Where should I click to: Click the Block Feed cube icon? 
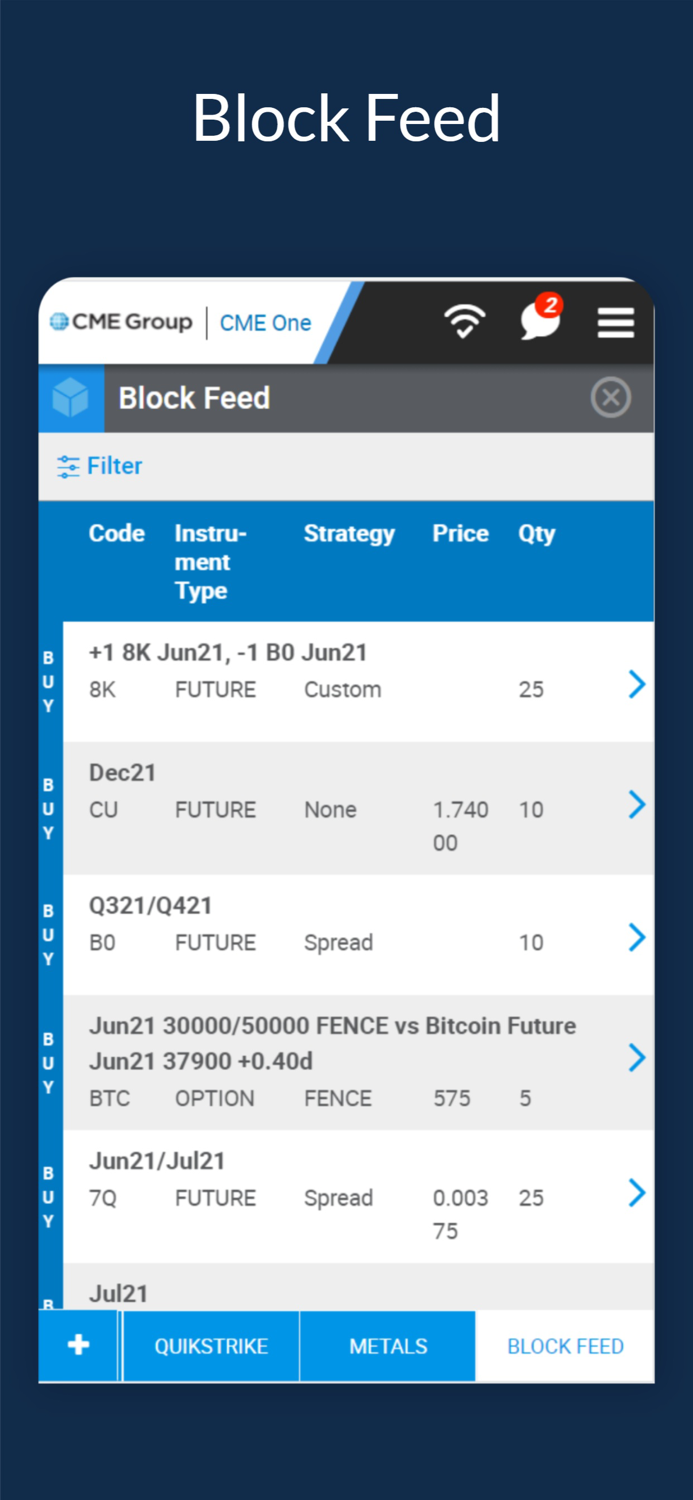coord(69,397)
